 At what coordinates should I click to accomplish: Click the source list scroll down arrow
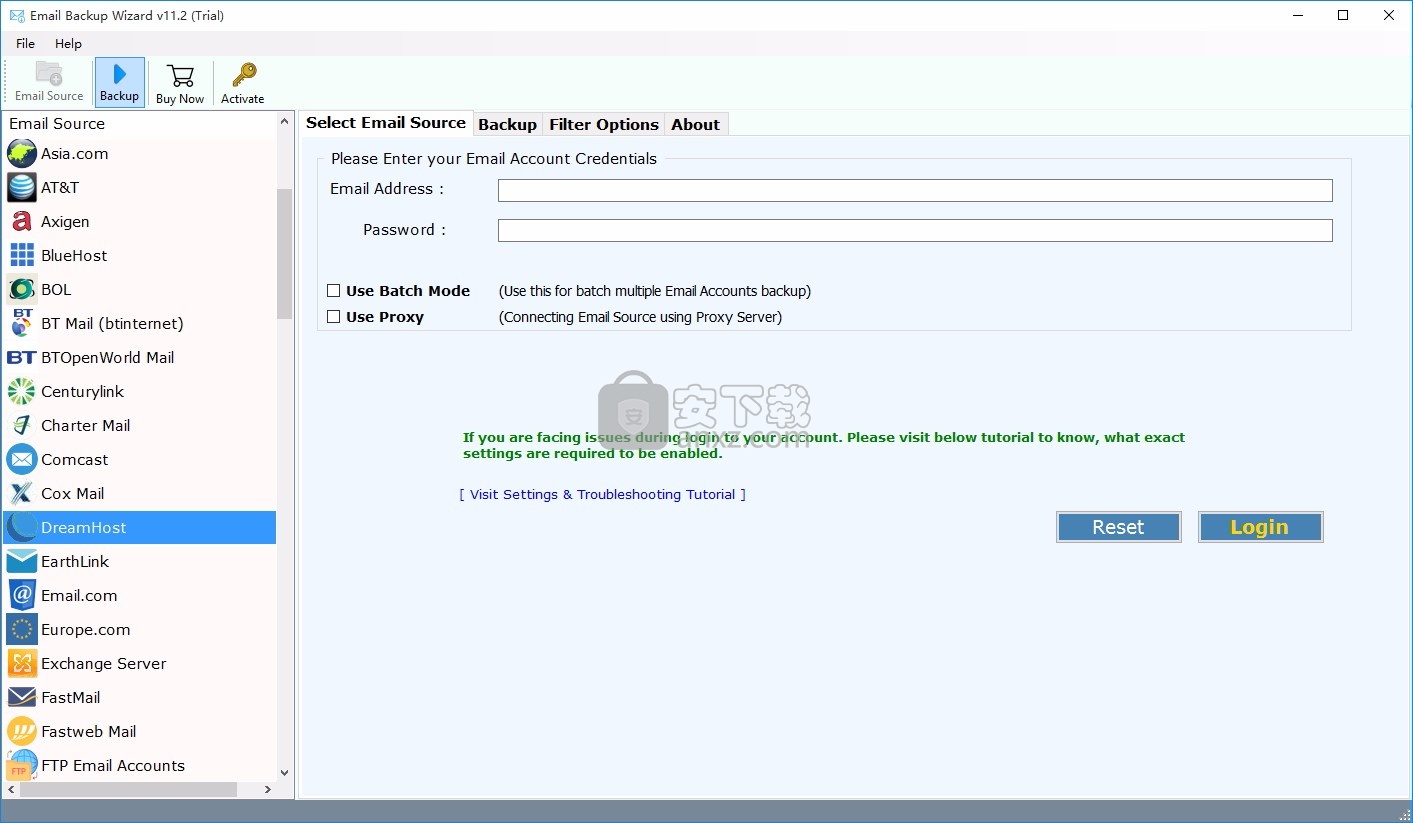point(285,772)
